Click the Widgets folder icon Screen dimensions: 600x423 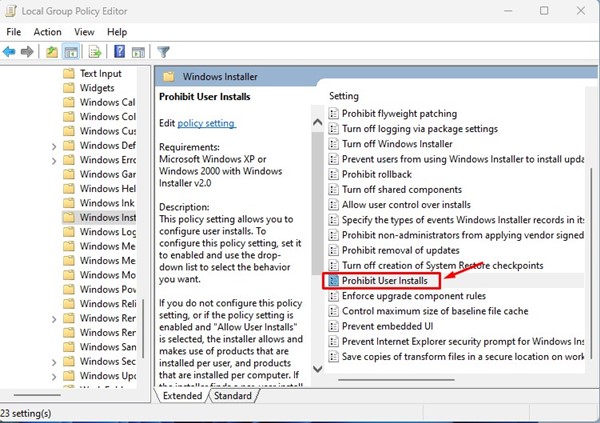click(68, 88)
